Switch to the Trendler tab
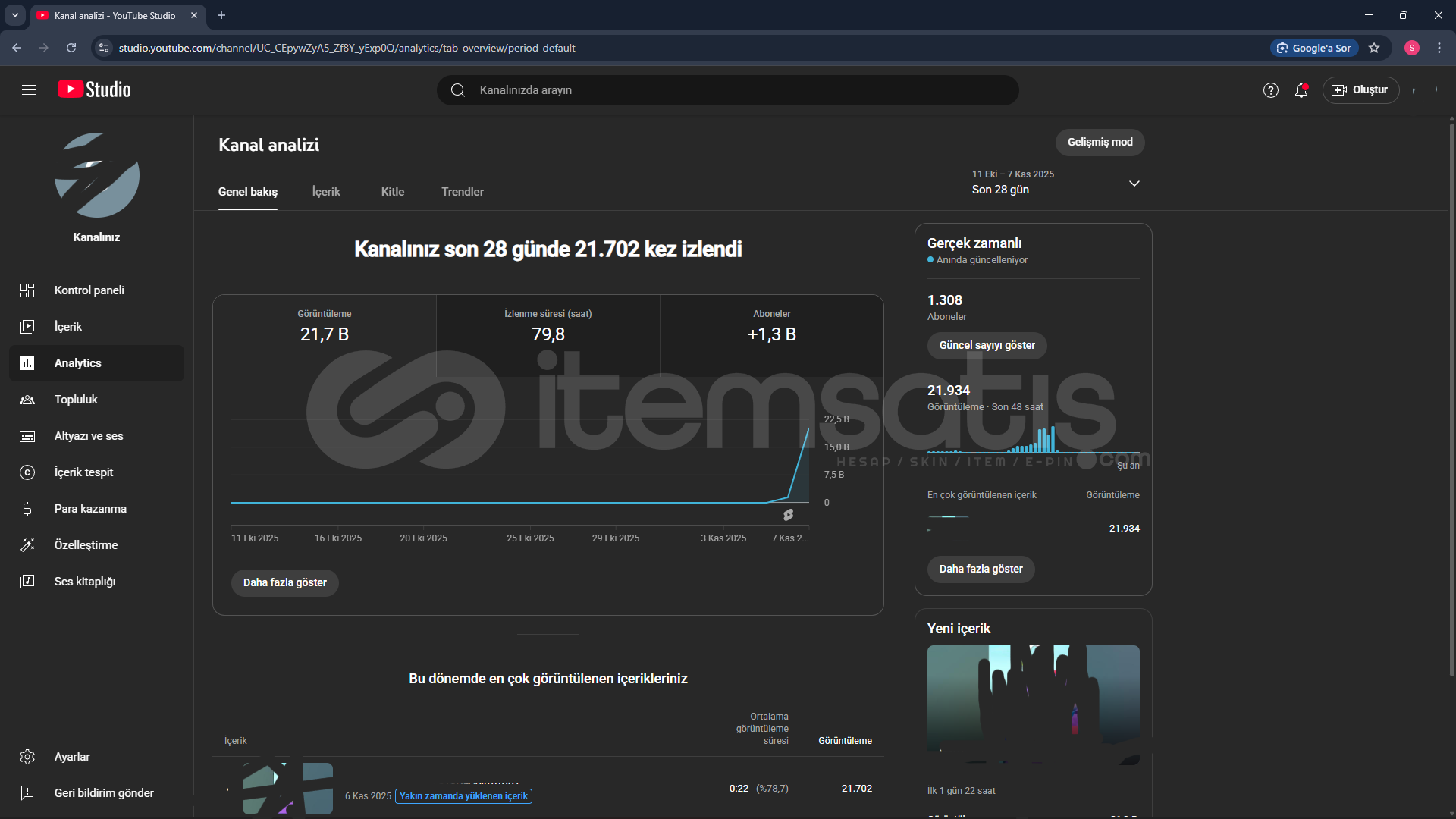 click(462, 192)
